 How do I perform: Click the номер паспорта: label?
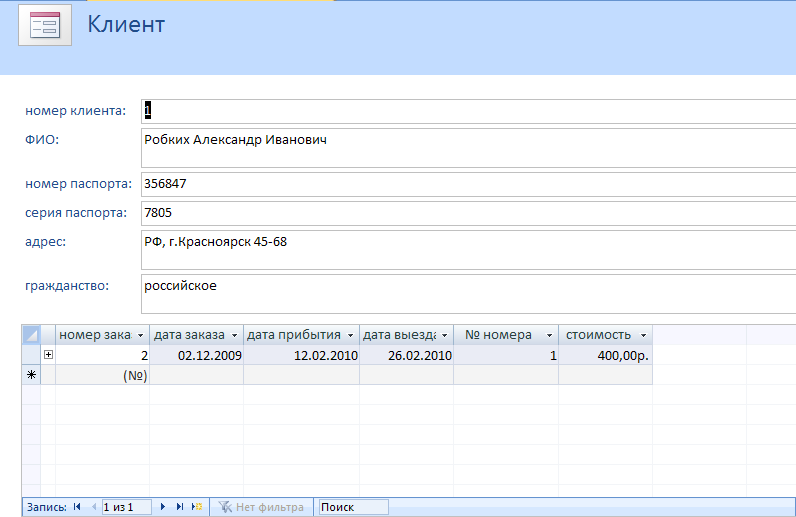point(79,184)
